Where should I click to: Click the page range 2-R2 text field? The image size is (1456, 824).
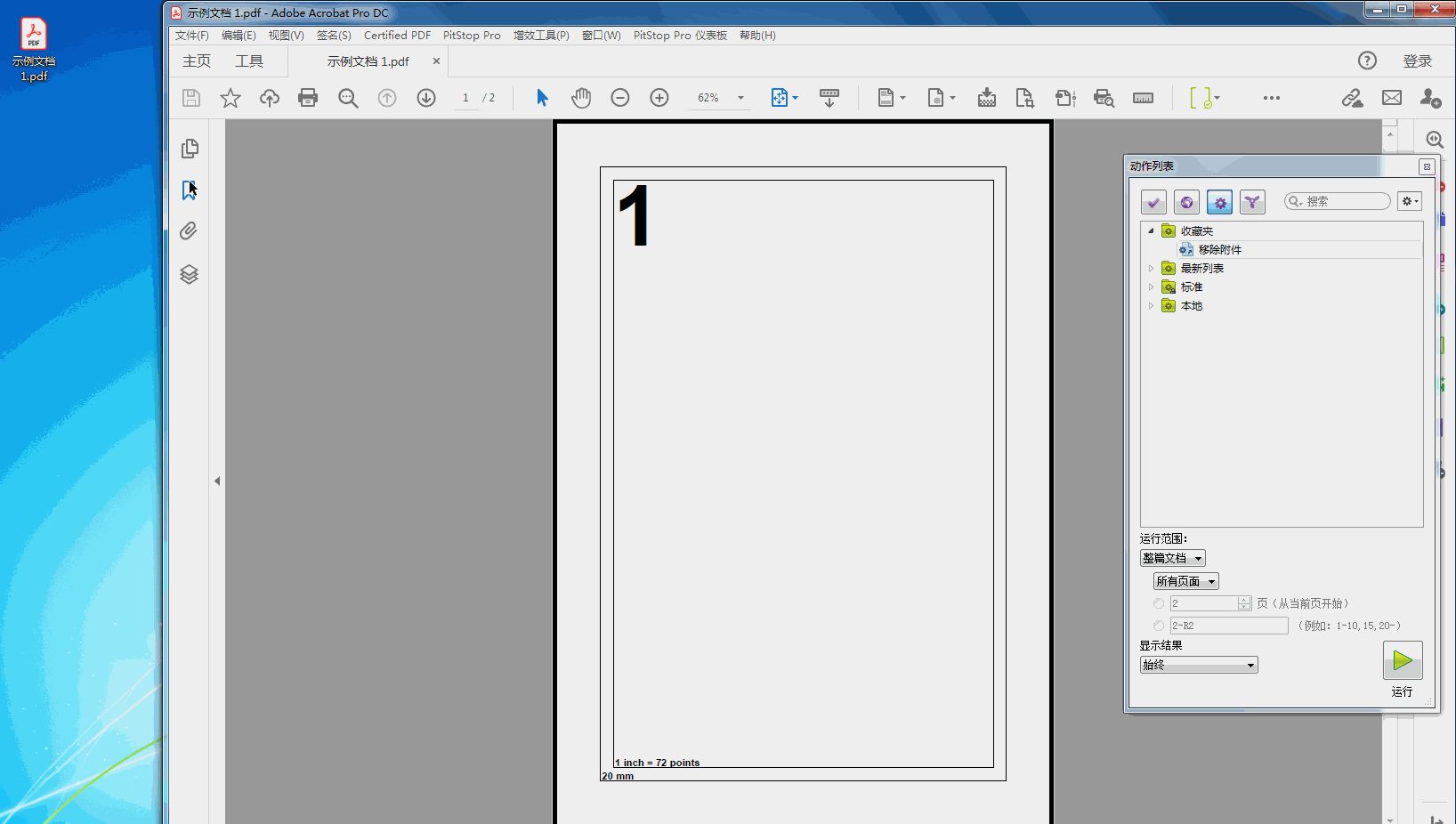(x=1229, y=626)
